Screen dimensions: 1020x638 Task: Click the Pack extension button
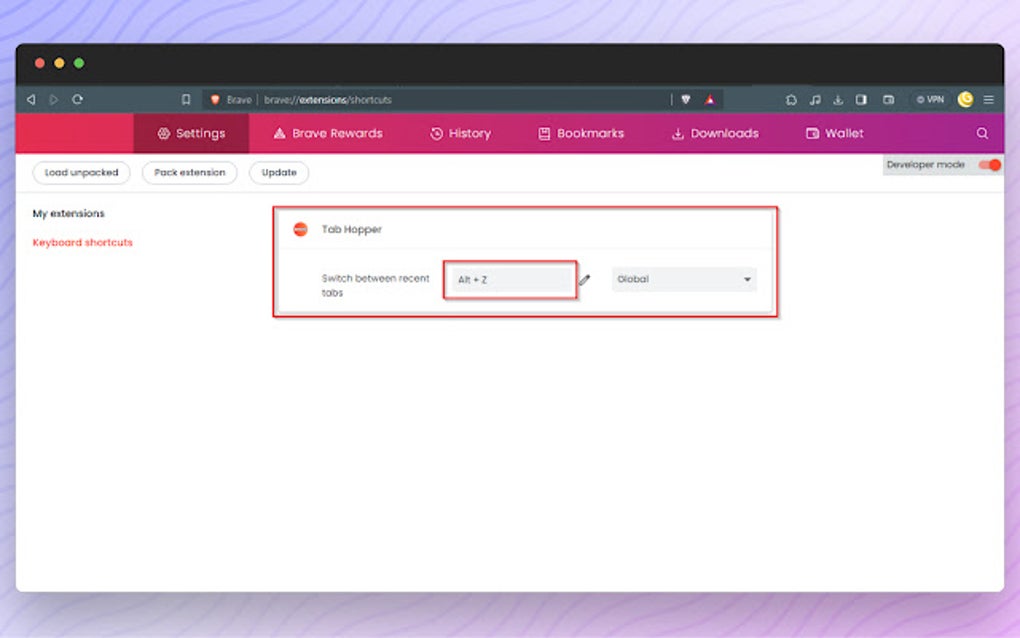(x=189, y=172)
